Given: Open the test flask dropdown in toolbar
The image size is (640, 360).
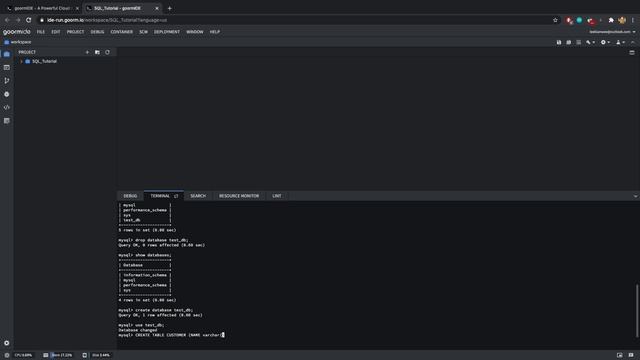Looking at the screenshot, I should pos(620,42).
